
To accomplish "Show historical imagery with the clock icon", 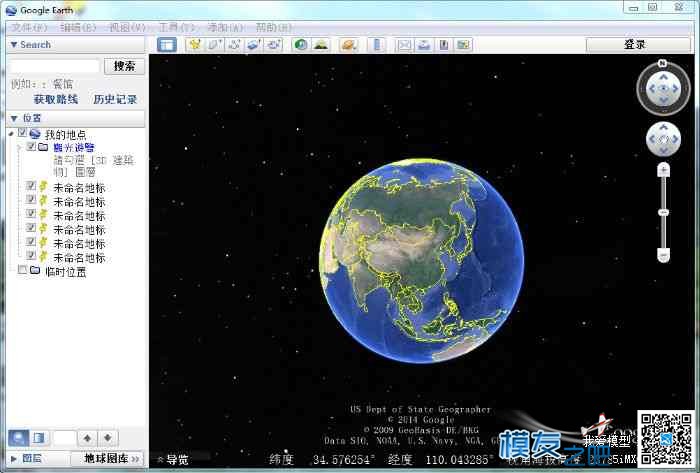I will (301, 45).
